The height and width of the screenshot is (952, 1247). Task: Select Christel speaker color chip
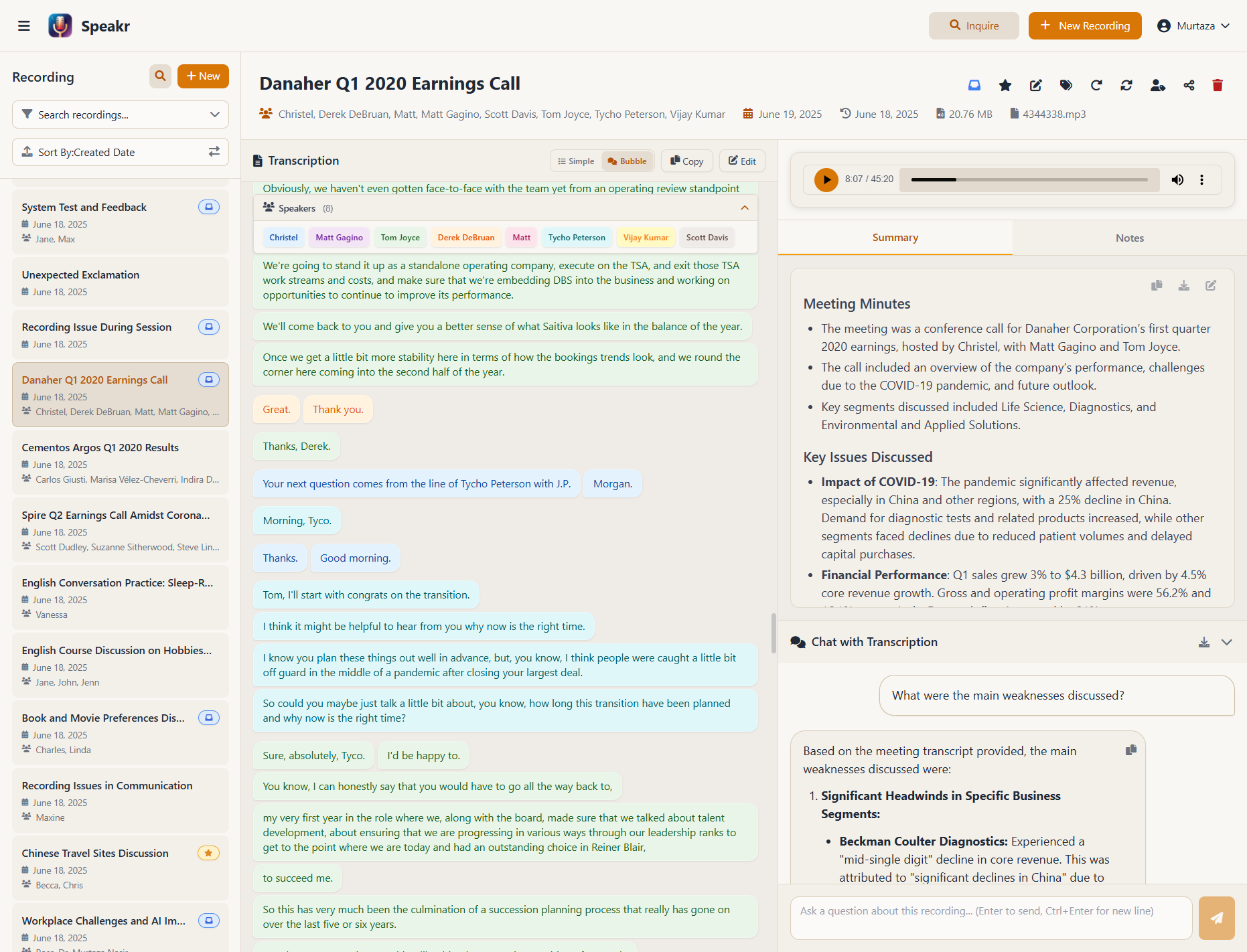click(283, 238)
